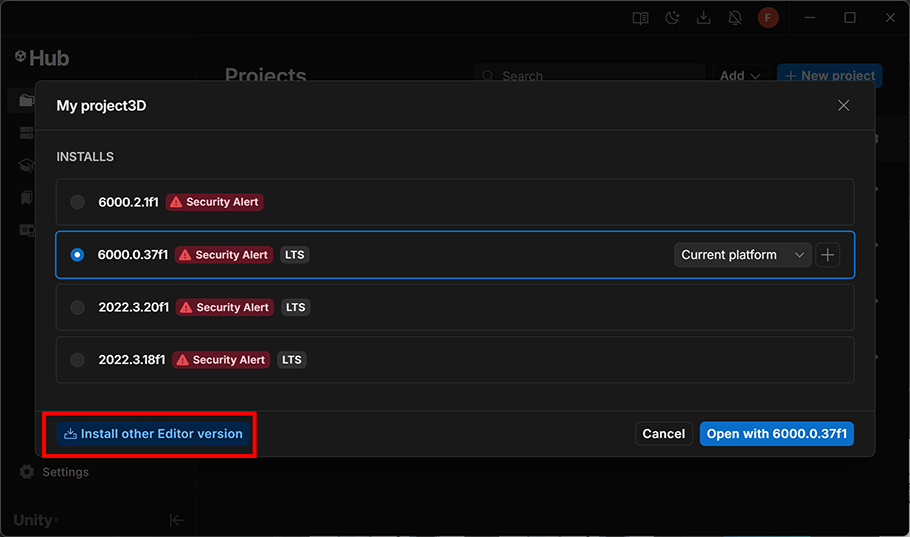Viewport: 910px width, 537px height.
Task: Open the user account avatar F
Action: 768,18
